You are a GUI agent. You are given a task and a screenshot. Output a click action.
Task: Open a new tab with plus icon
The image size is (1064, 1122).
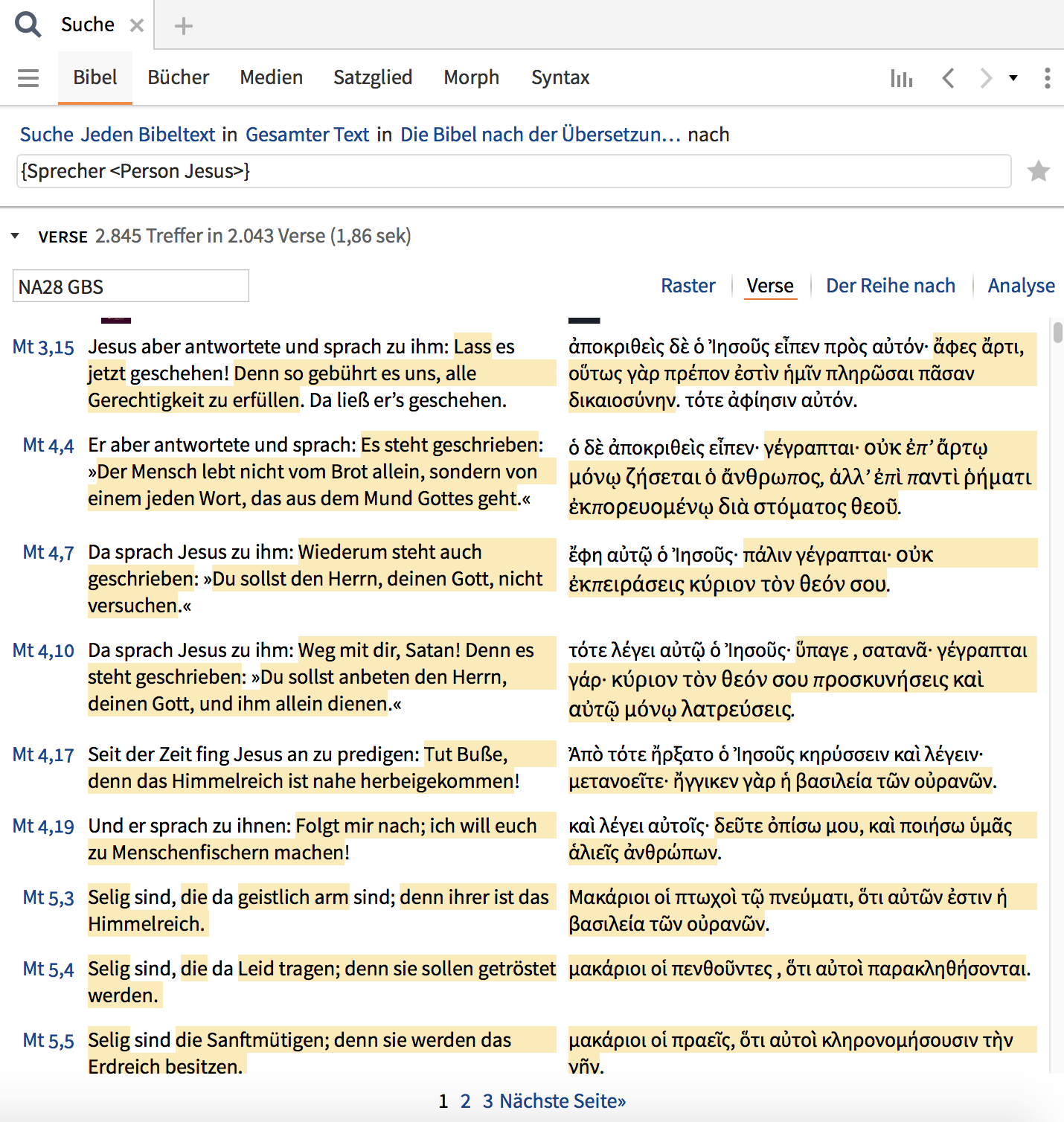pyautogui.click(x=183, y=26)
